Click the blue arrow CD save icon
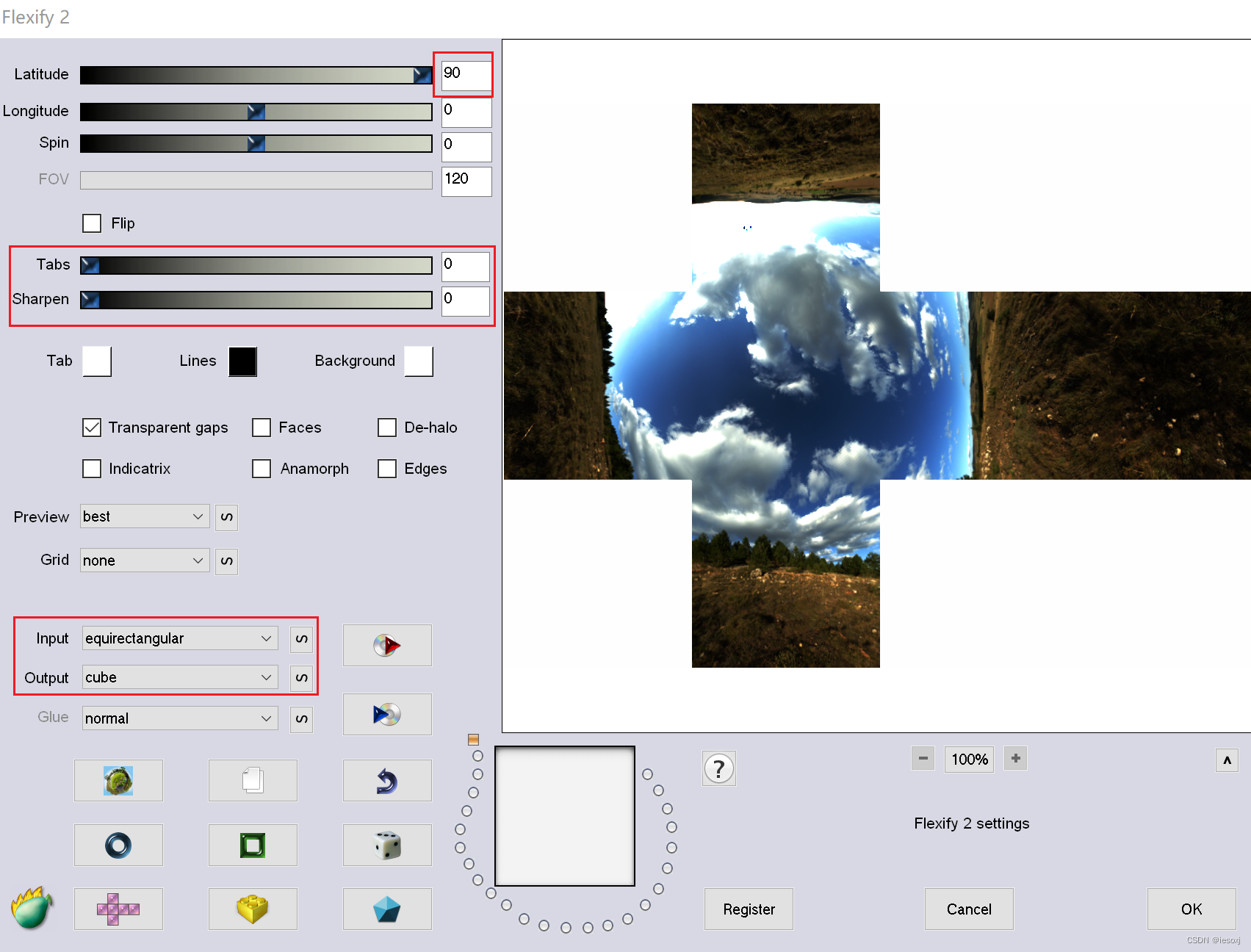The height and width of the screenshot is (952, 1251). coord(387,714)
